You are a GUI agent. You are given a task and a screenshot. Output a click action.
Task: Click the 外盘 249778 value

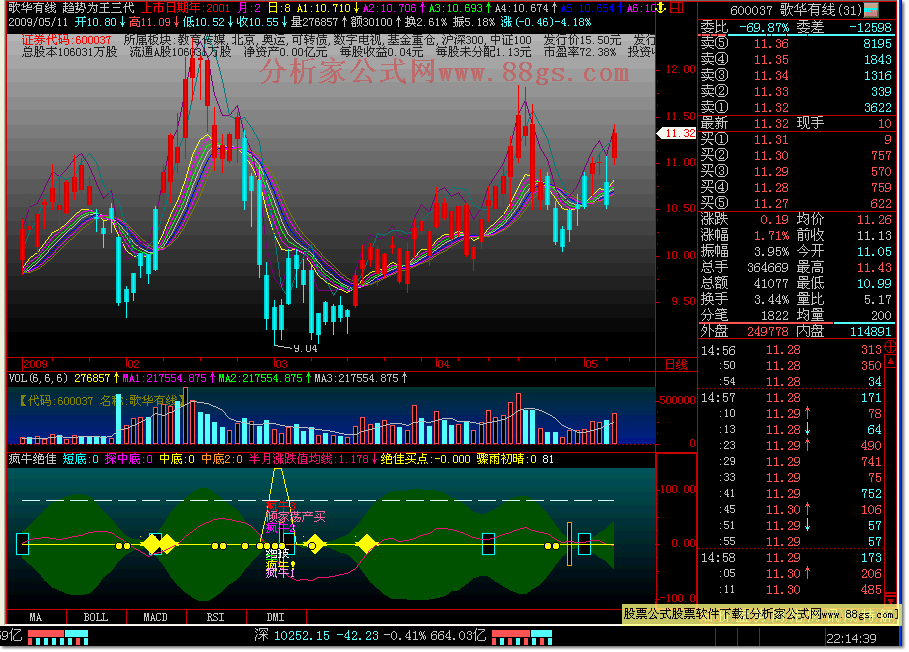[768, 332]
